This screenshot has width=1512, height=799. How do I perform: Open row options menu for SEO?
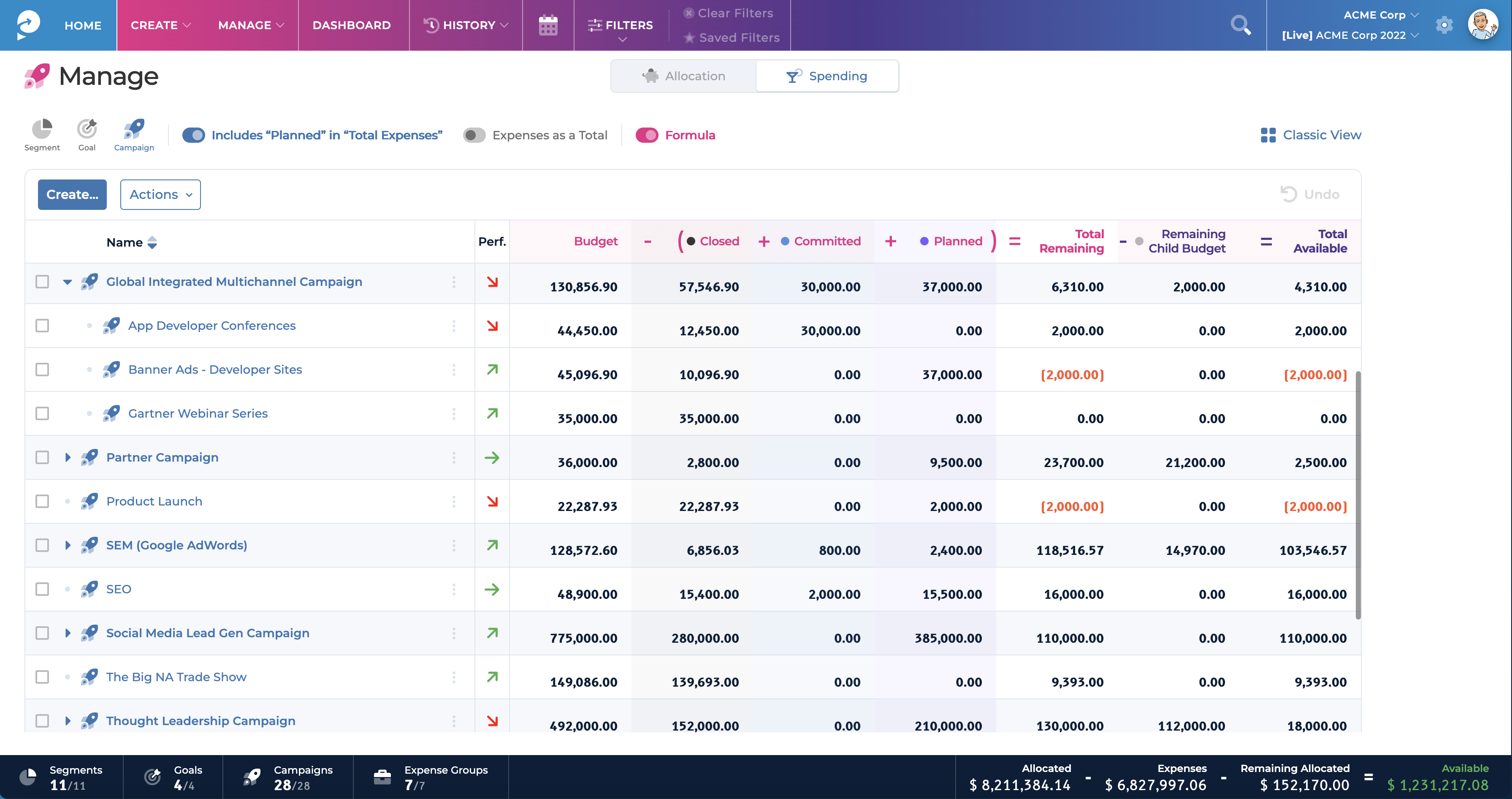[454, 590]
